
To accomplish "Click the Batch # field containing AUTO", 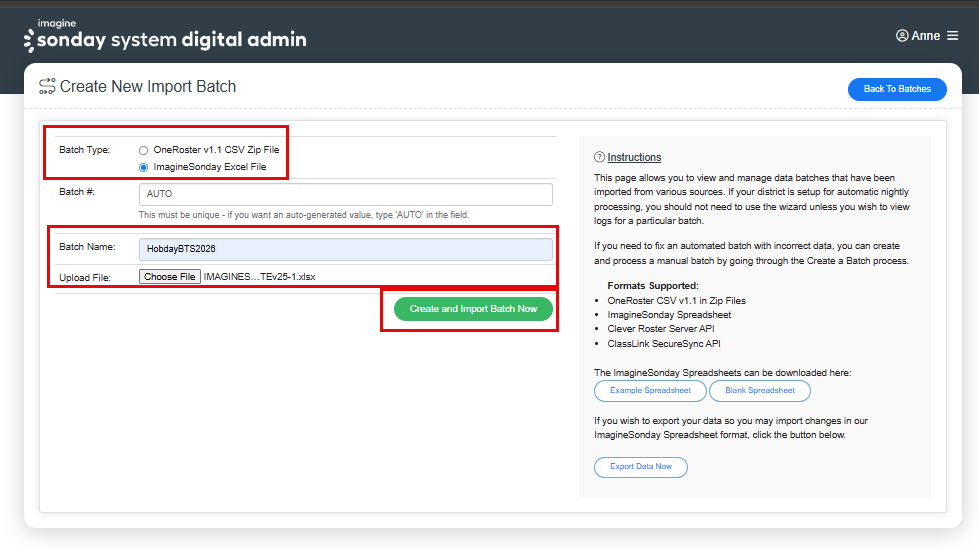I will click(x=345, y=194).
